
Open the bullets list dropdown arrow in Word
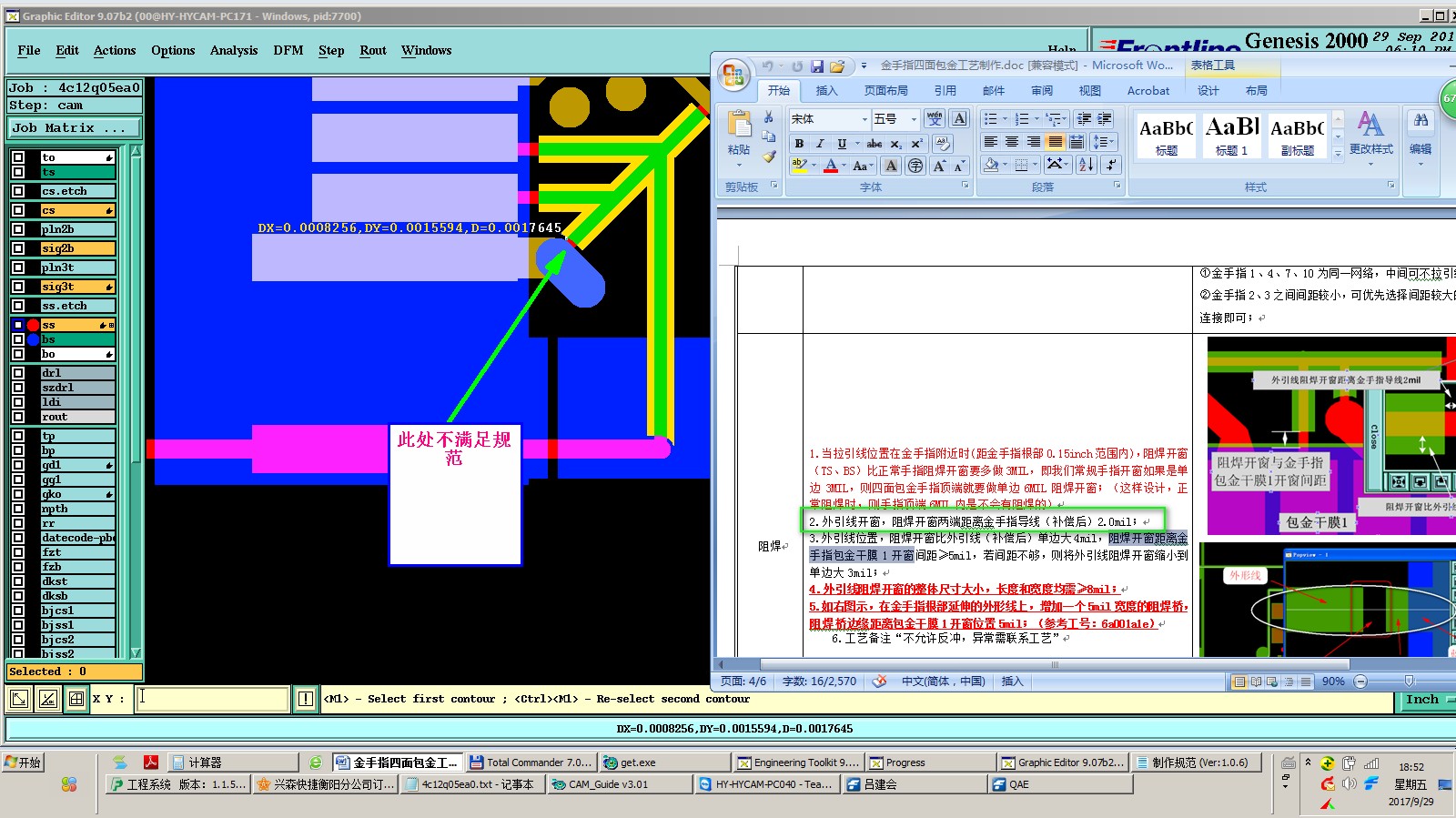1005,119
